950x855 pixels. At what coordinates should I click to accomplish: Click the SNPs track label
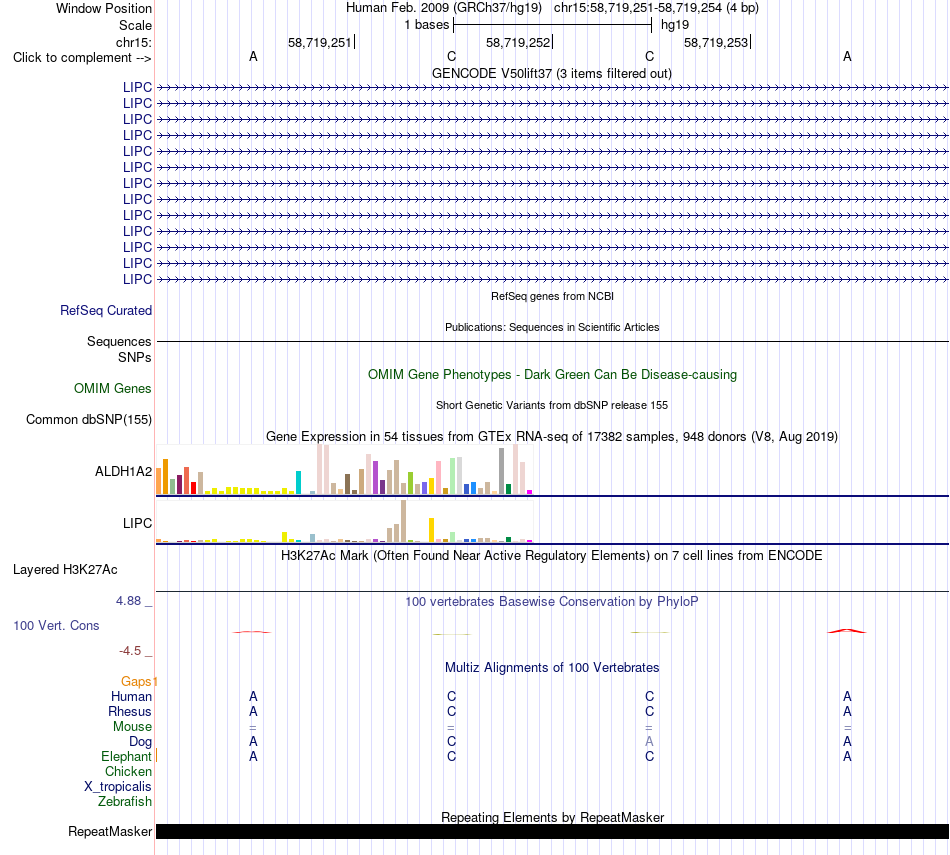click(x=135, y=358)
